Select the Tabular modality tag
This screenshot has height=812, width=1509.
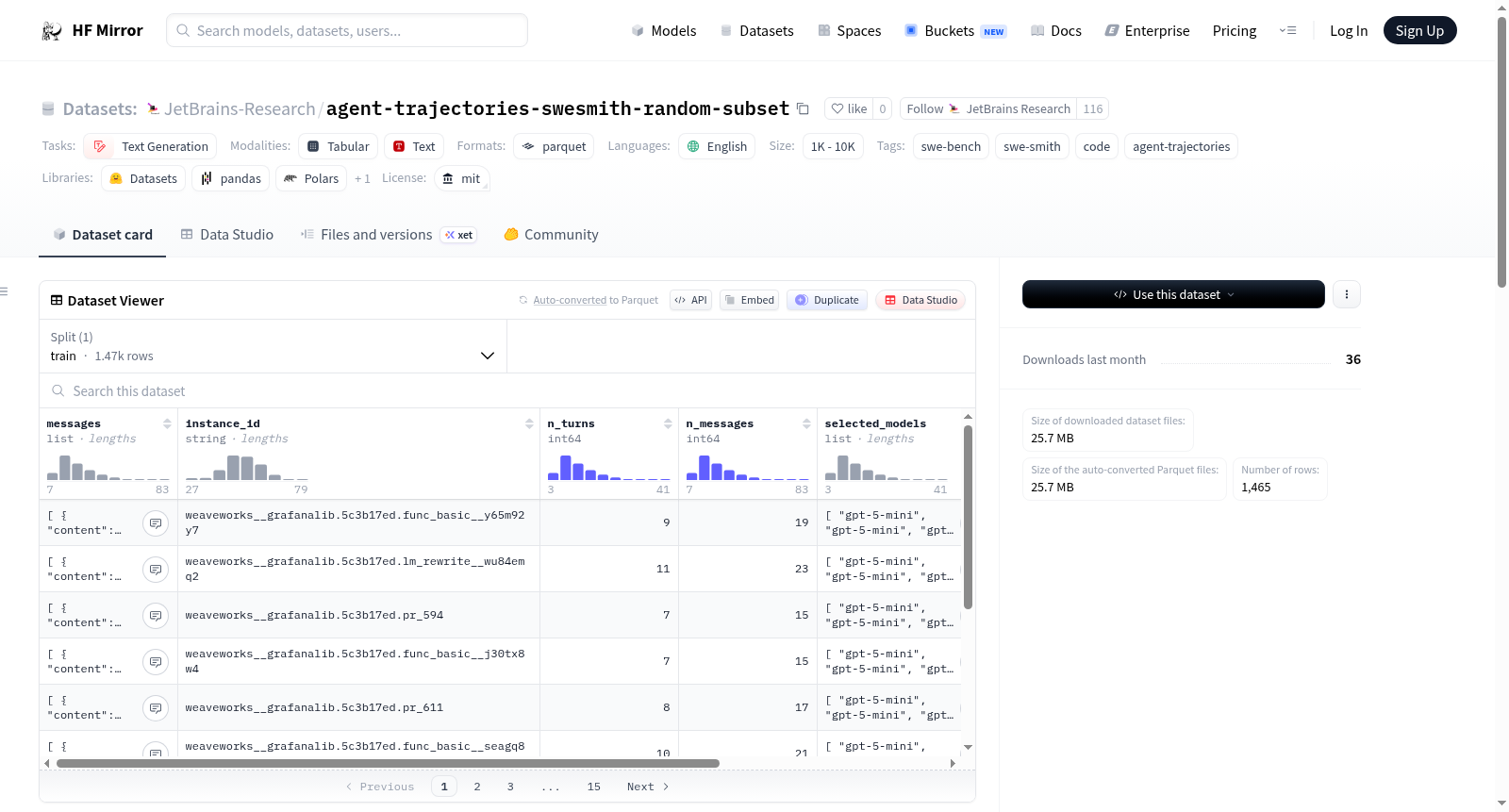(x=339, y=146)
